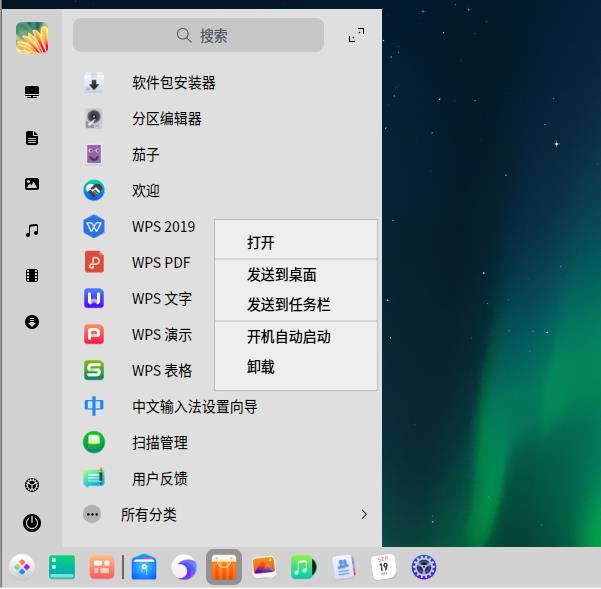Toggle launcher fullscreen mode icon
The height and width of the screenshot is (589, 601).
click(x=356, y=35)
